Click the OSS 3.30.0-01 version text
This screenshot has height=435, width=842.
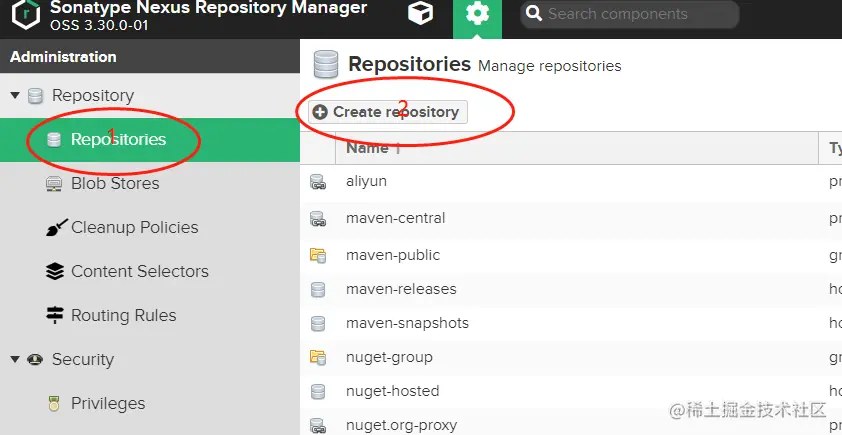click(x=99, y=25)
